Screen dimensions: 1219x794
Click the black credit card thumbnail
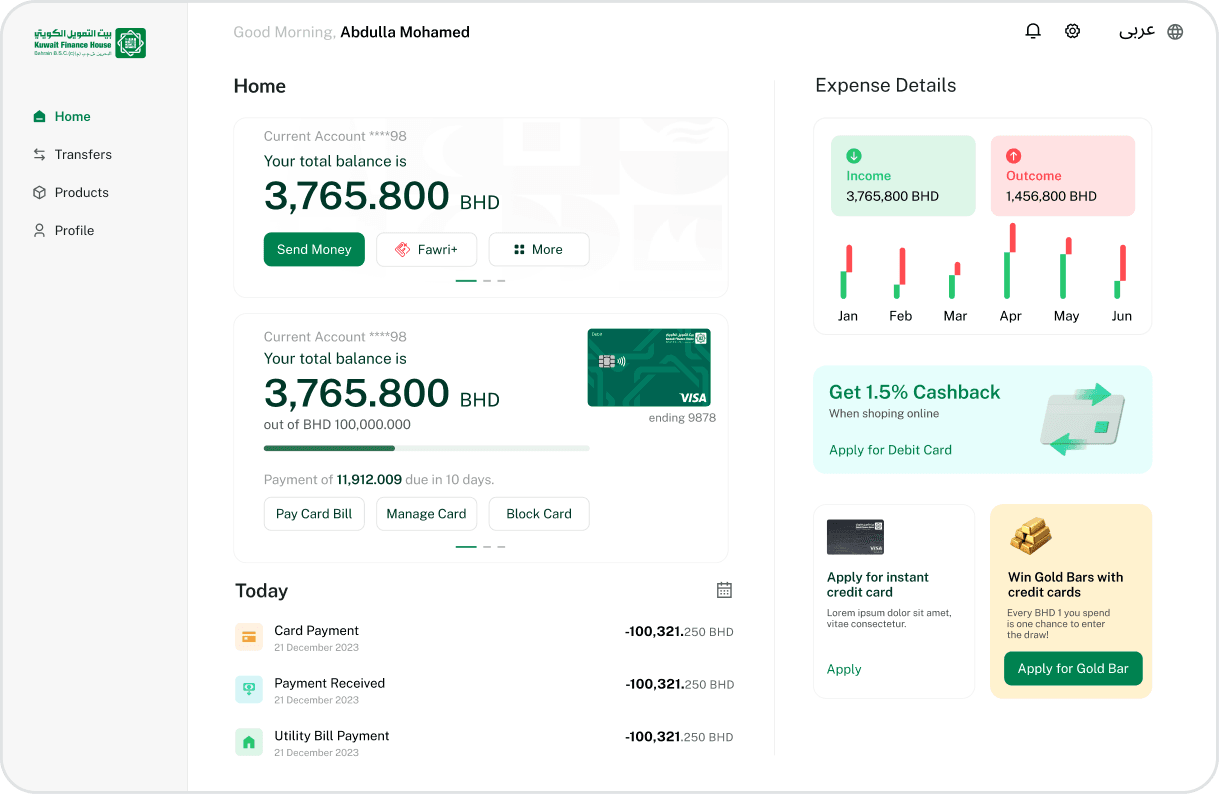click(x=855, y=537)
